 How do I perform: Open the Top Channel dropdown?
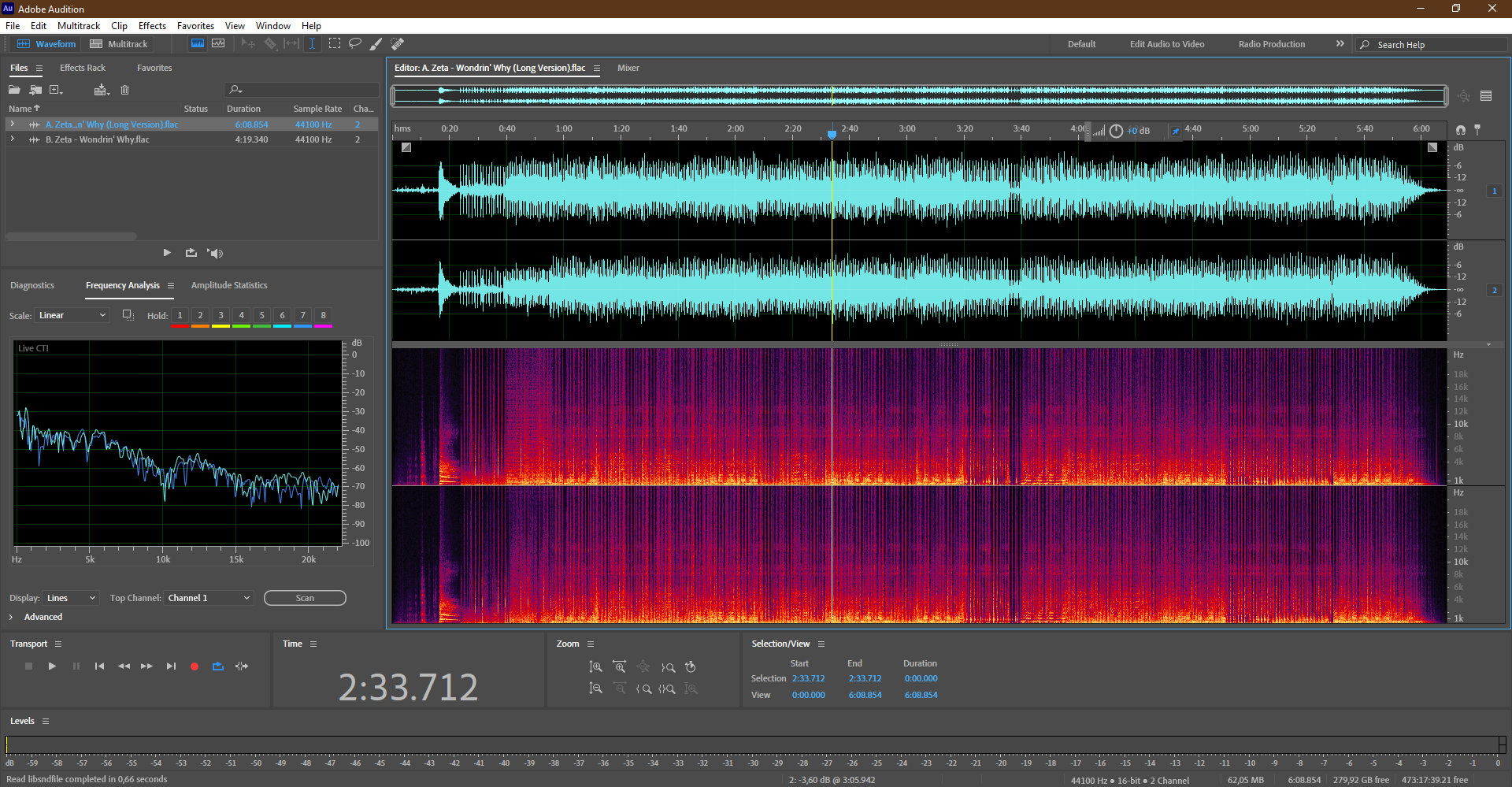(x=209, y=598)
